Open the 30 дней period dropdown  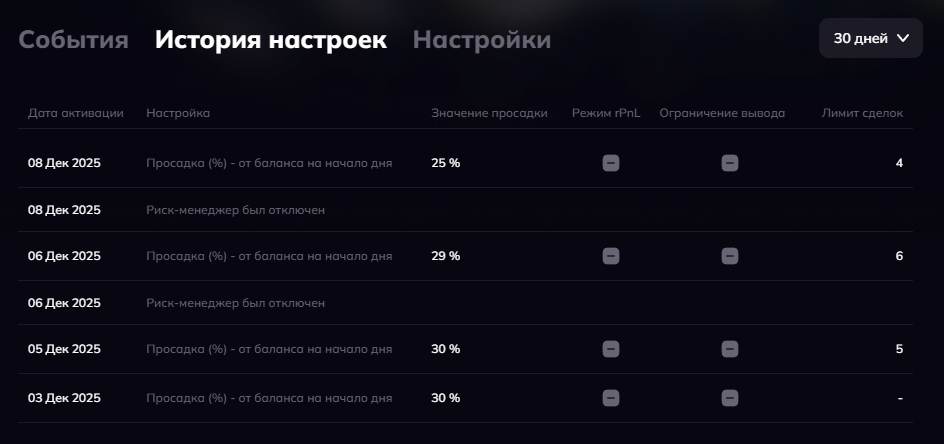coord(870,38)
